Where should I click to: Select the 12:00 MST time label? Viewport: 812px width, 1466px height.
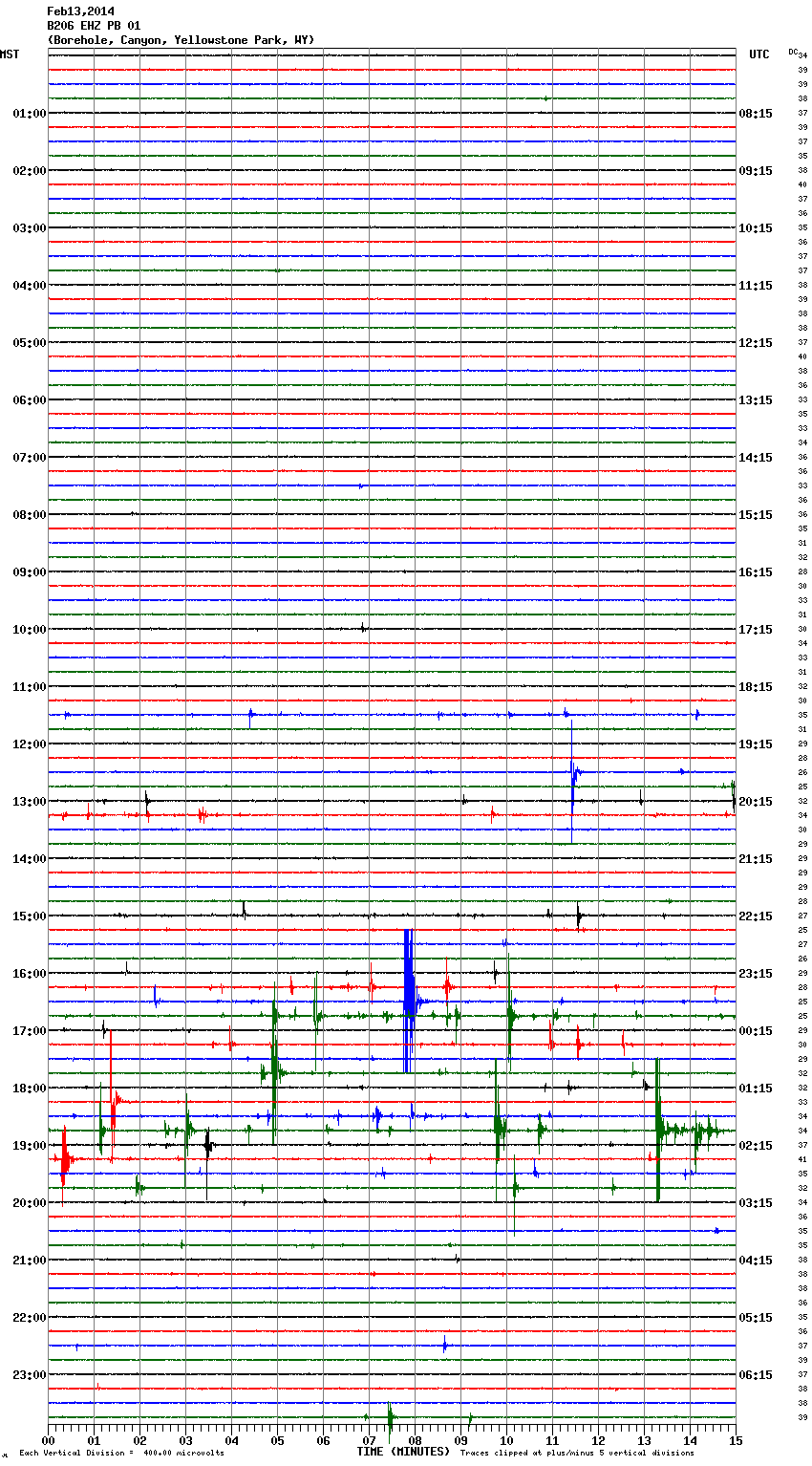coord(29,744)
